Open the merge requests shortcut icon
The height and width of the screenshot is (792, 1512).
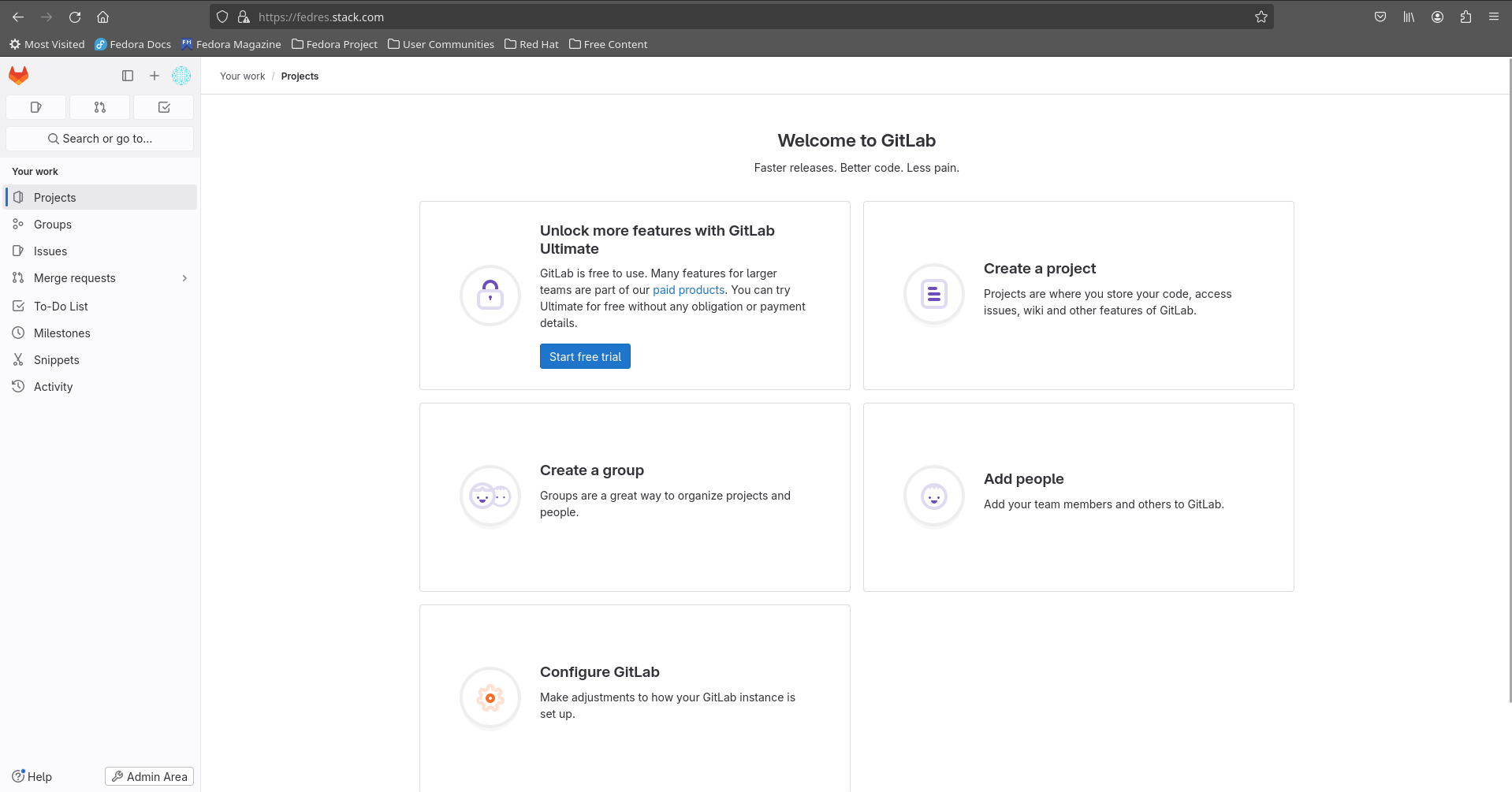(99, 107)
